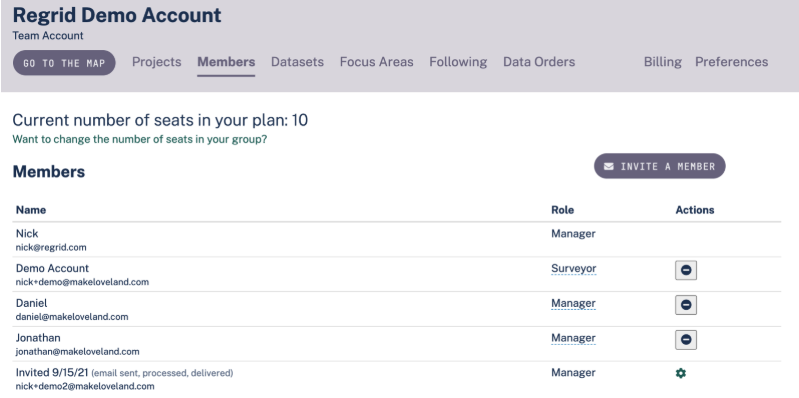Click the Name column header
The height and width of the screenshot is (398, 799).
point(31,210)
